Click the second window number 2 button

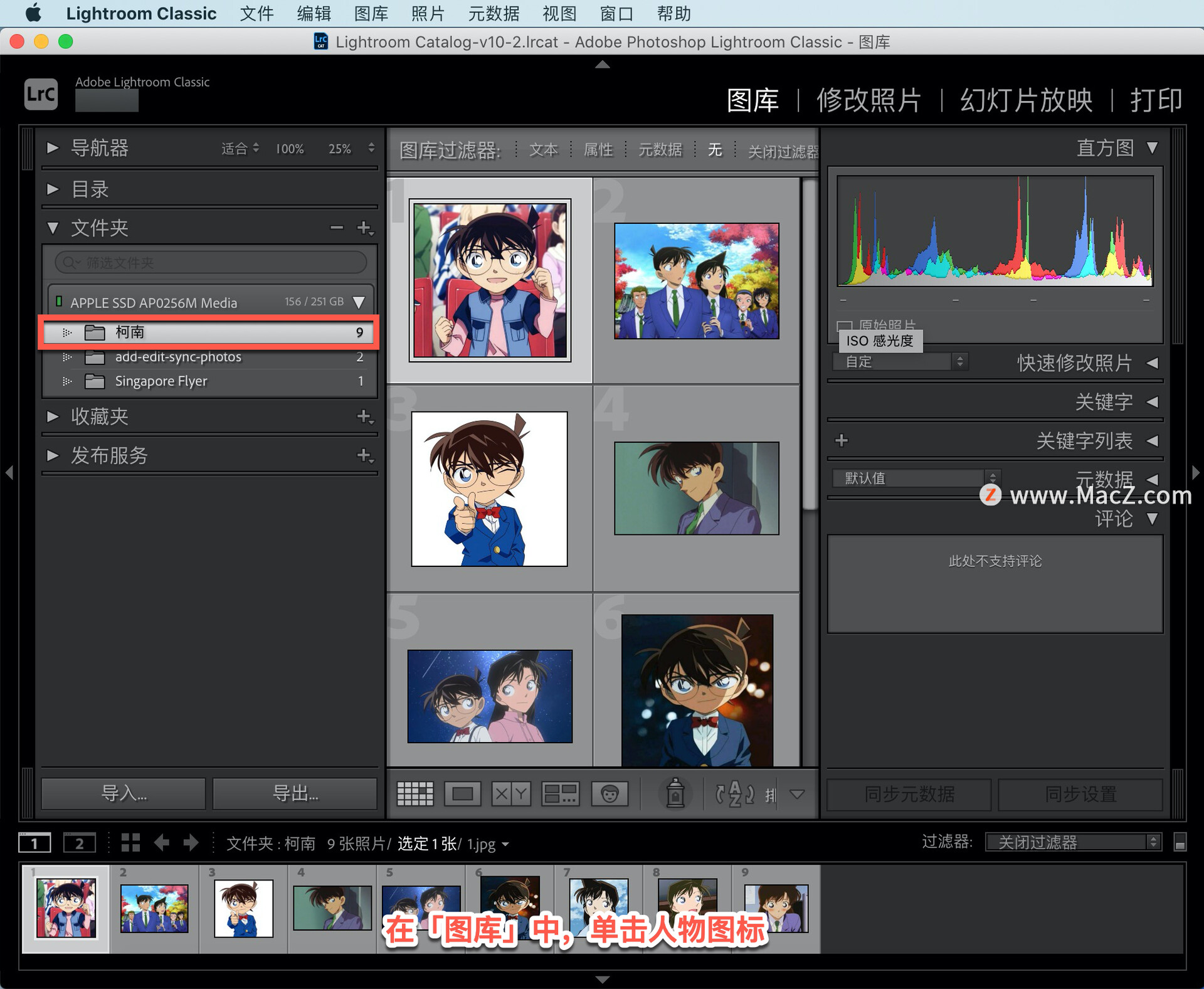80,843
